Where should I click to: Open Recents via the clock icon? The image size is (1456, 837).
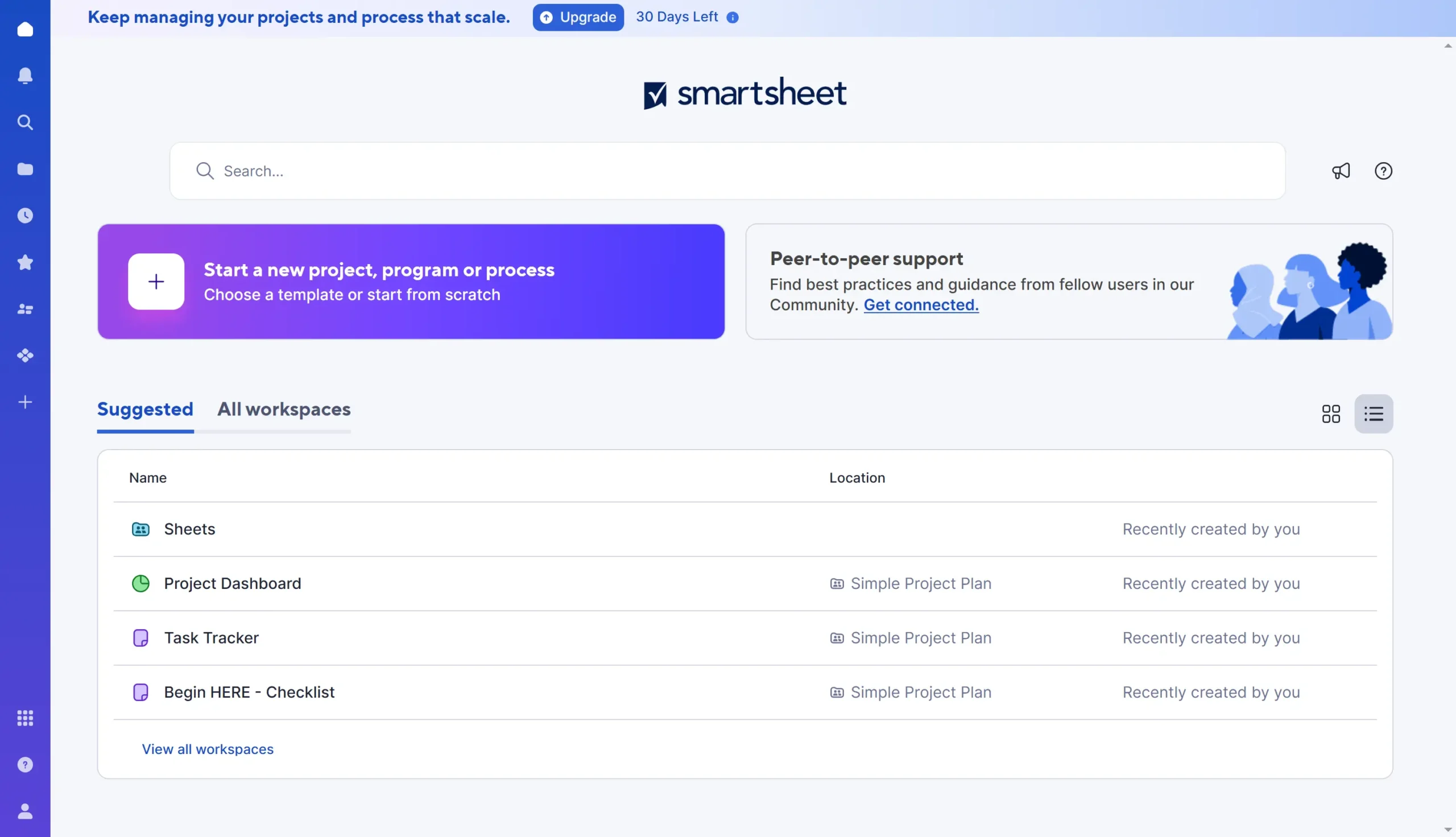(x=25, y=216)
